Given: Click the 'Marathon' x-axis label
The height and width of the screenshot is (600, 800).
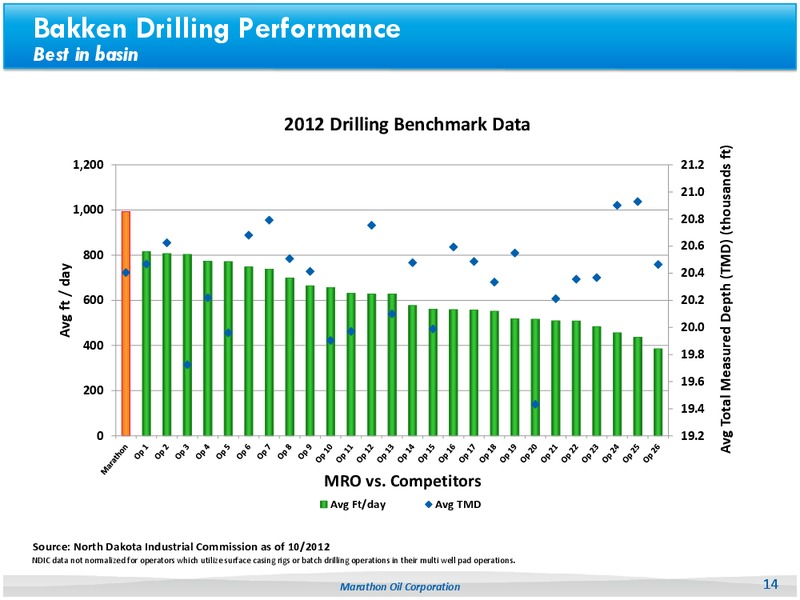Looking at the screenshot, I should [x=114, y=460].
